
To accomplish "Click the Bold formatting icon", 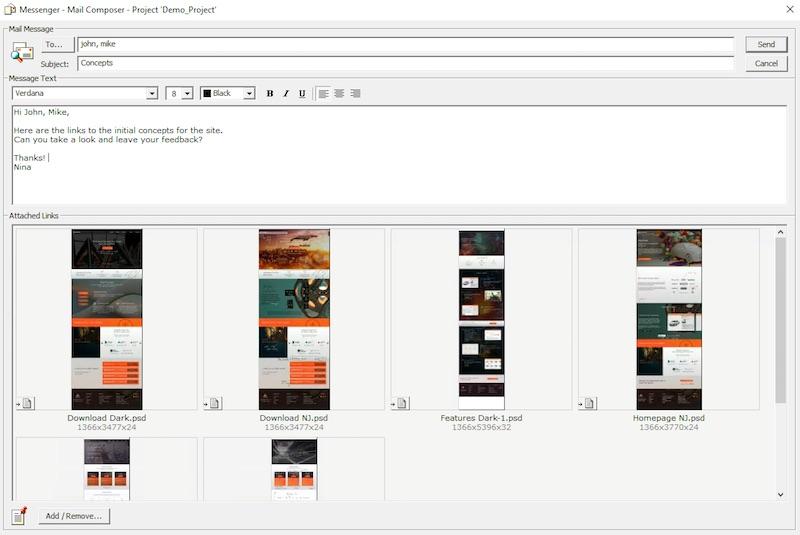I will tap(270, 94).
